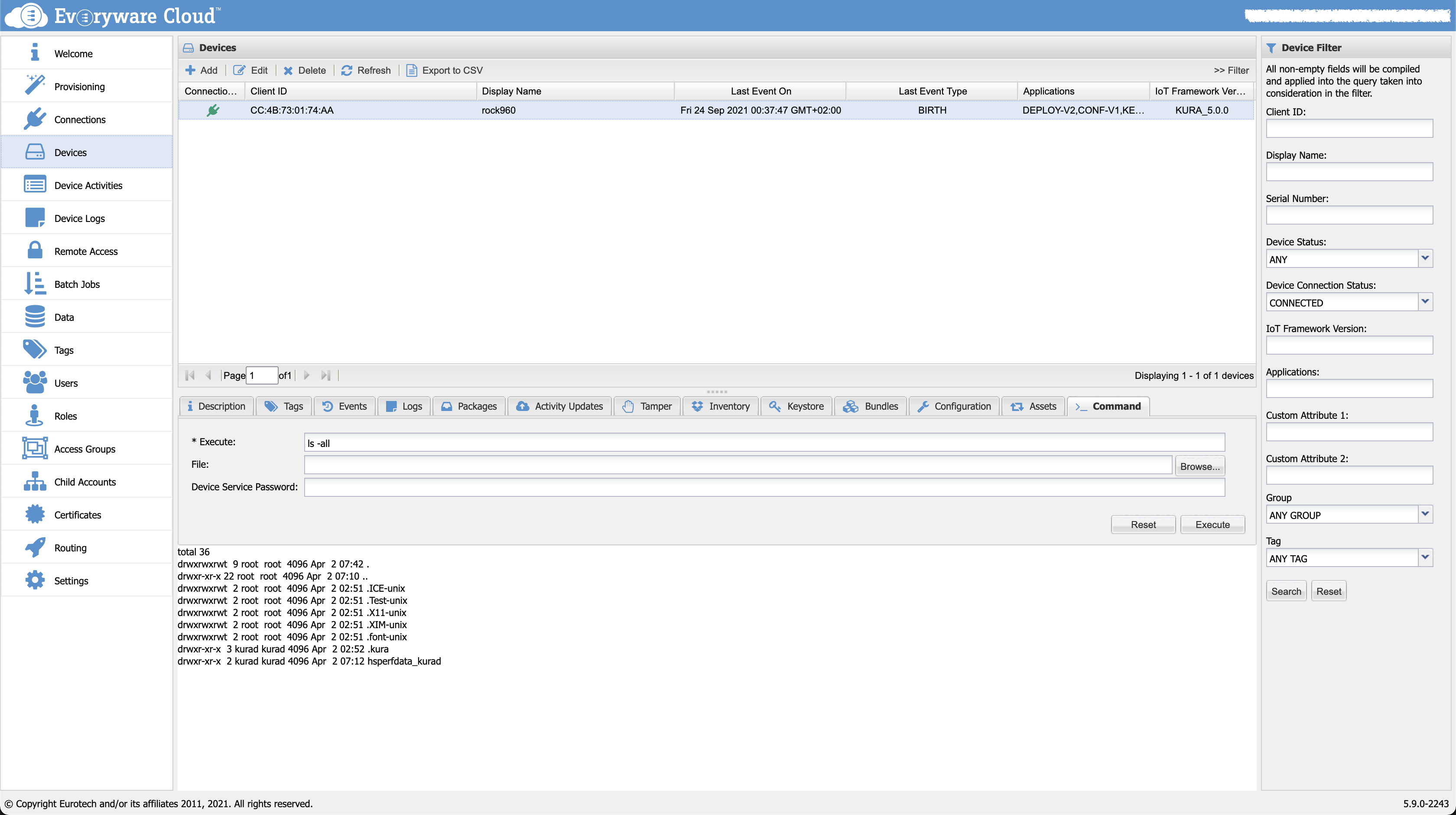Click the Device Logs icon in sidebar

pyautogui.click(x=35, y=218)
